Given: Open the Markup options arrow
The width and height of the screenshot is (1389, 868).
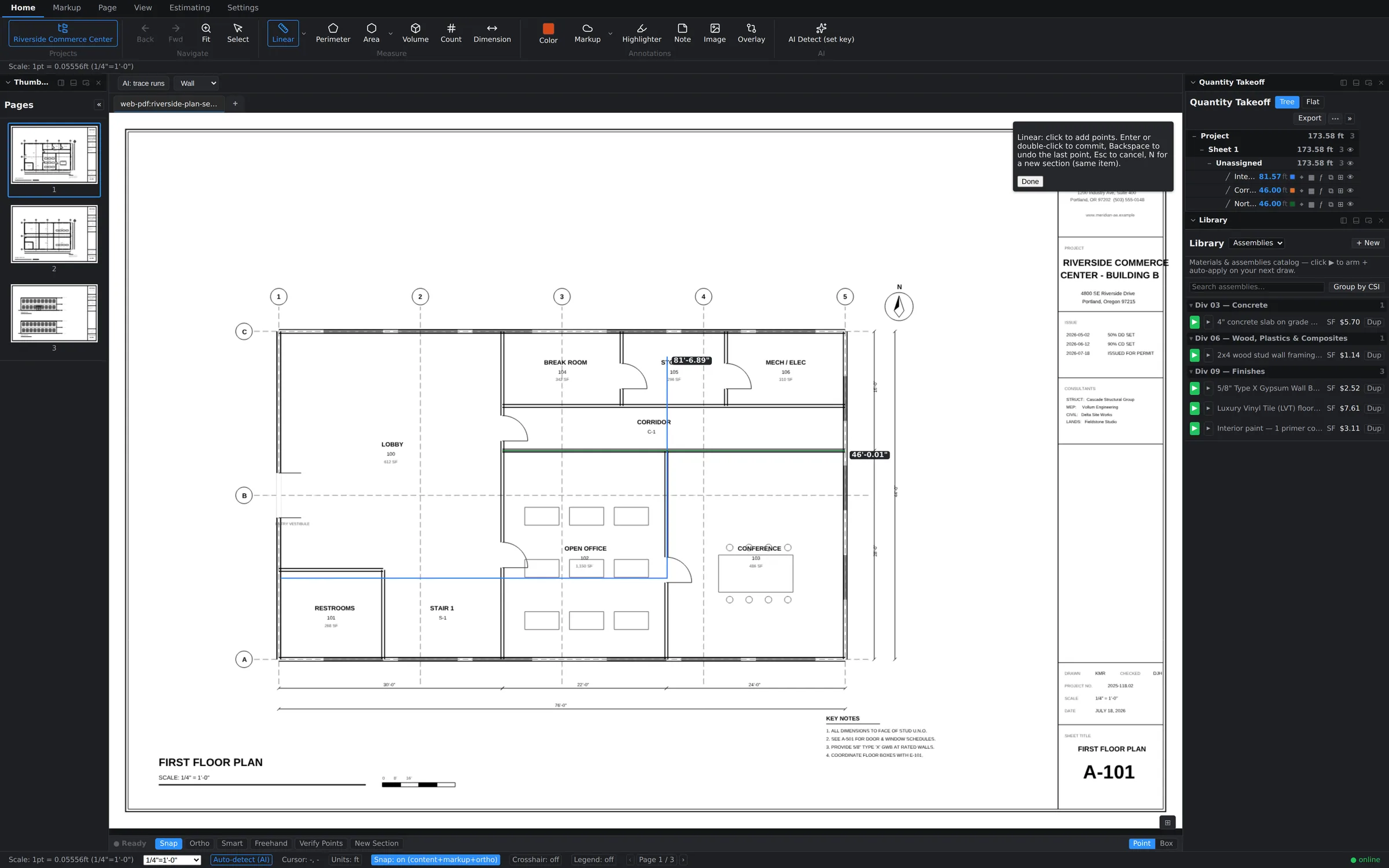Looking at the screenshot, I should (x=610, y=34).
